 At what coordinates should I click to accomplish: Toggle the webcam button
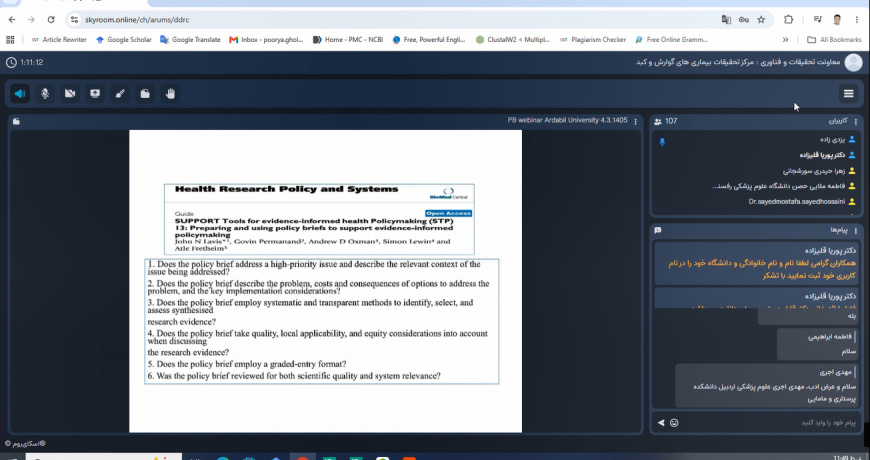click(70, 94)
